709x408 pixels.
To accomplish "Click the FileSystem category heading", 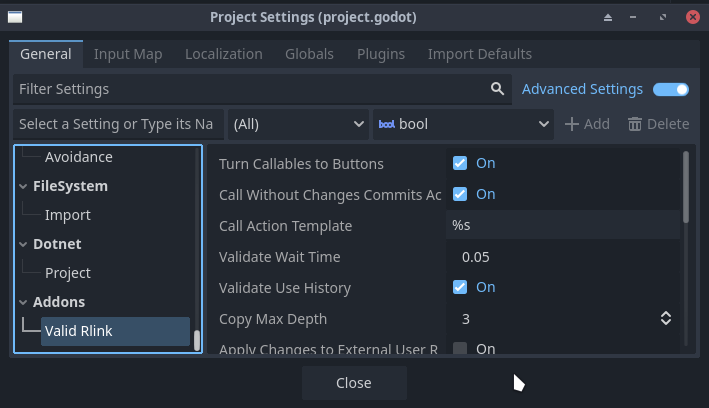I will [x=71, y=186].
